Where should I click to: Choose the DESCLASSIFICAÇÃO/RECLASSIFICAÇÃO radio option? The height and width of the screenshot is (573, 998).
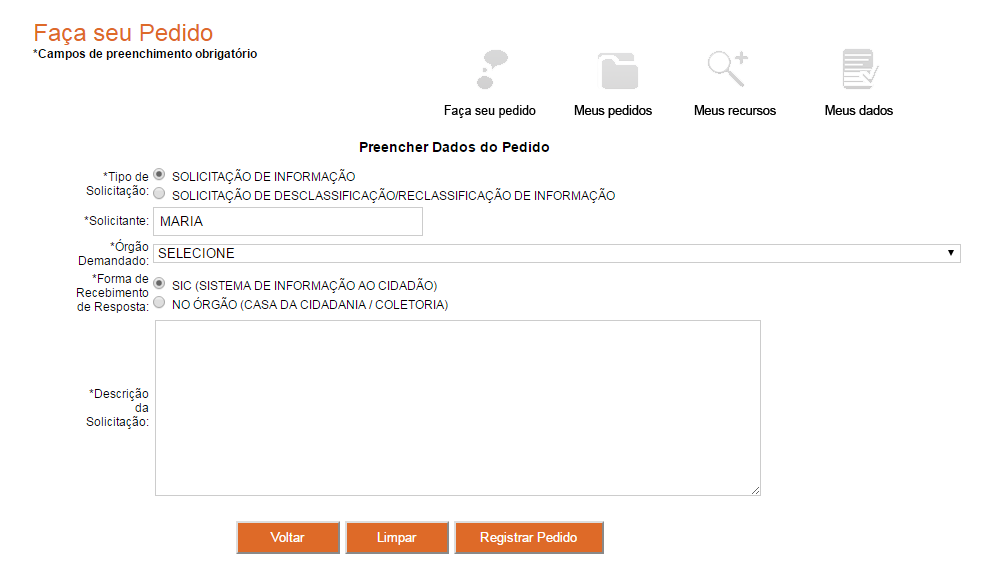160,194
